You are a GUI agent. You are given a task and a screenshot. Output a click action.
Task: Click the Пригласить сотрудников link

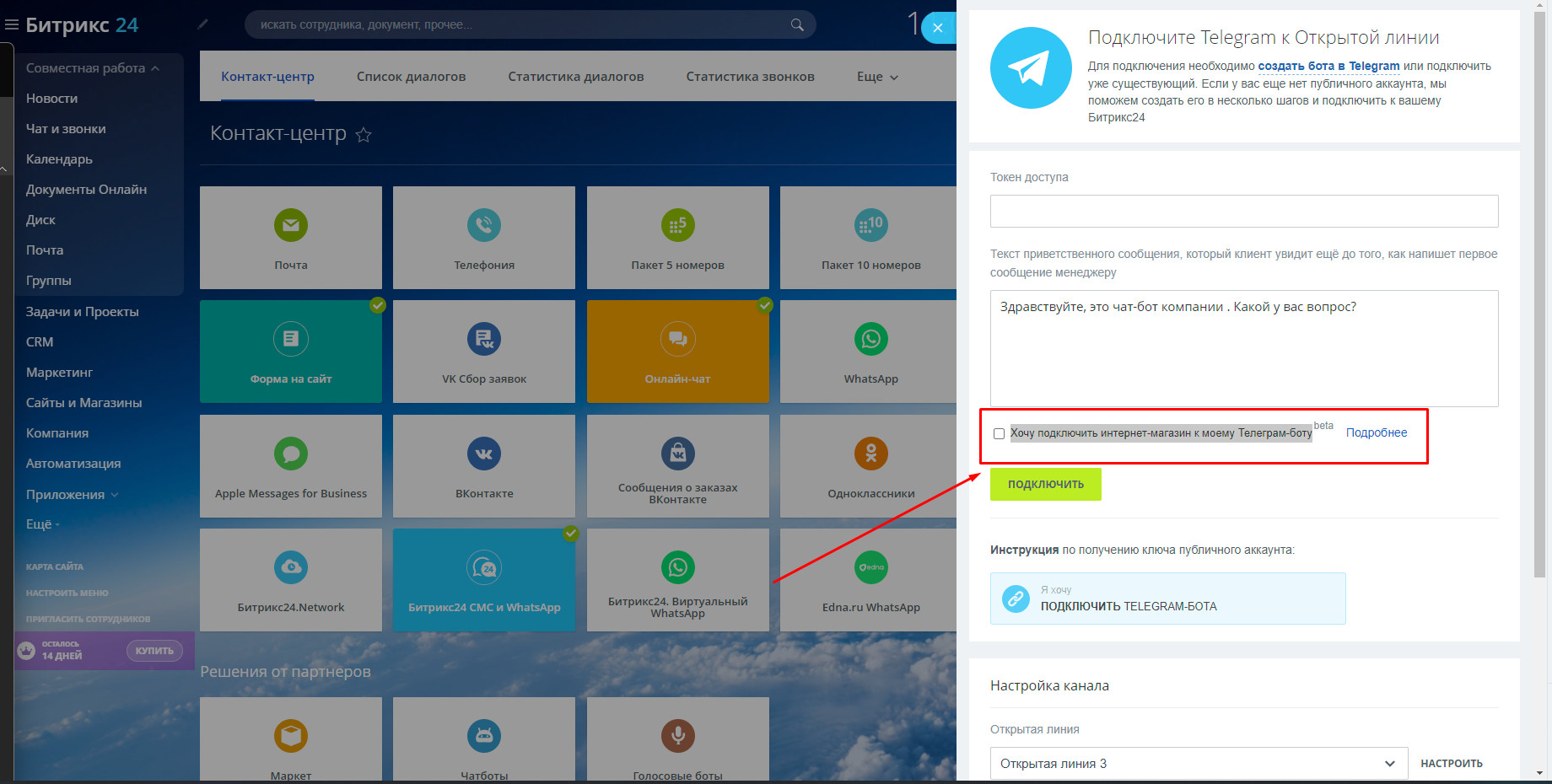[89, 619]
